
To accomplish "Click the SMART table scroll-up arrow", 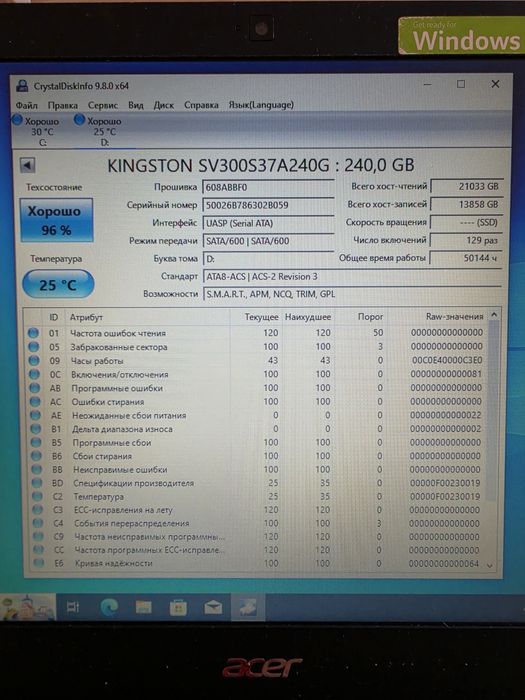I will pyautogui.click(x=494, y=315).
